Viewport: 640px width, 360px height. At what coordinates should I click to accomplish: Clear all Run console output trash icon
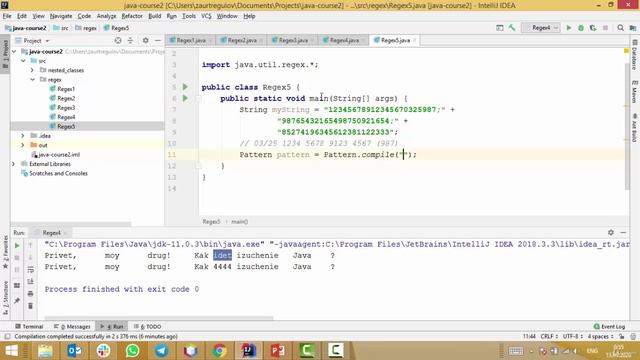[x=31, y=306]
